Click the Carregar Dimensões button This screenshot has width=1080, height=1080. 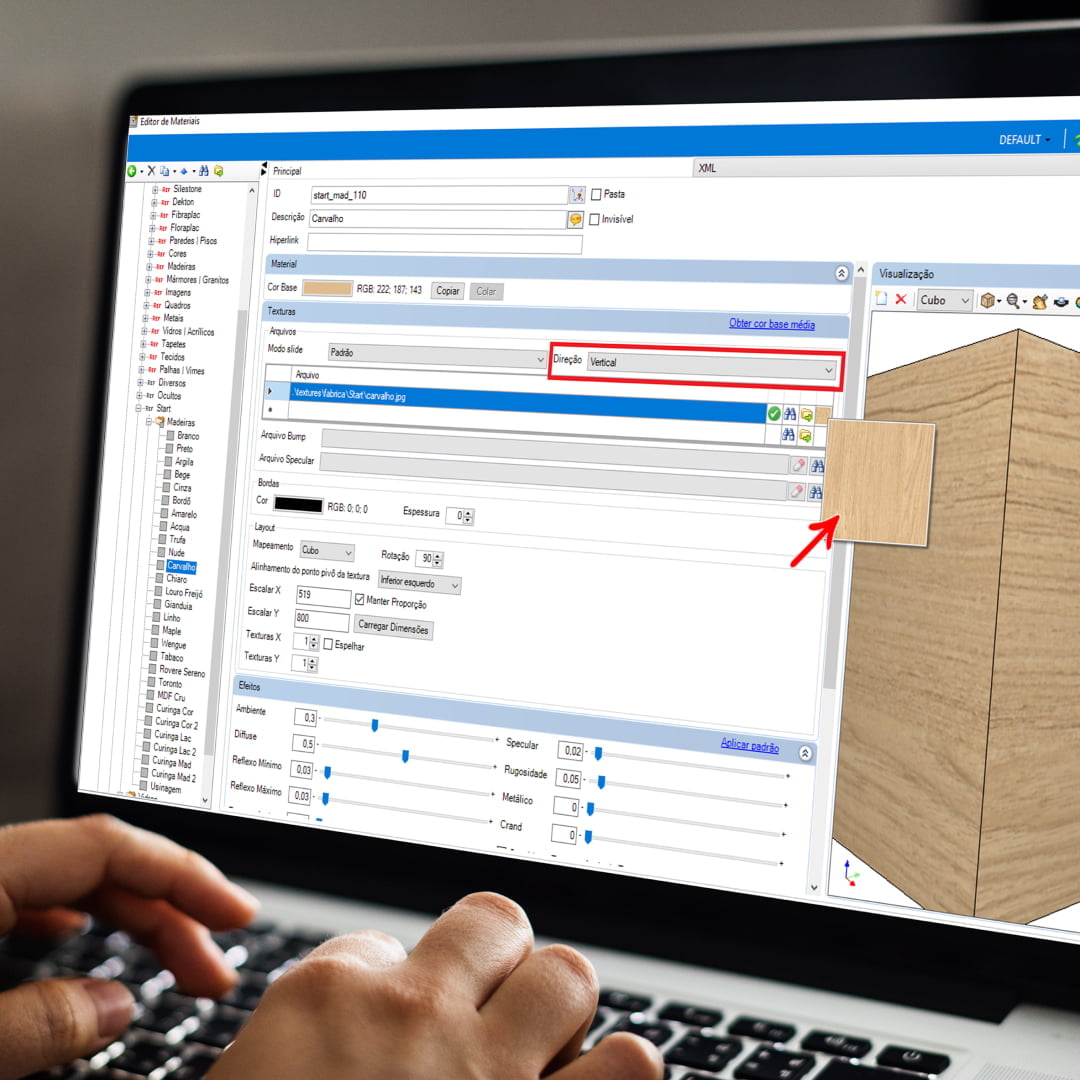tap(393, 628)
